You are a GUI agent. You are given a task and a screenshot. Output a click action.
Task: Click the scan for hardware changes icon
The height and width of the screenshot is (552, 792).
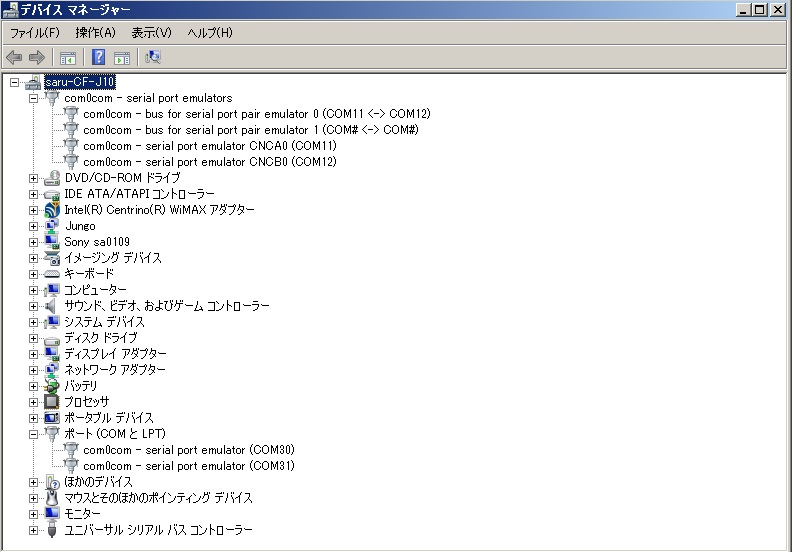[x=153, y=57]
